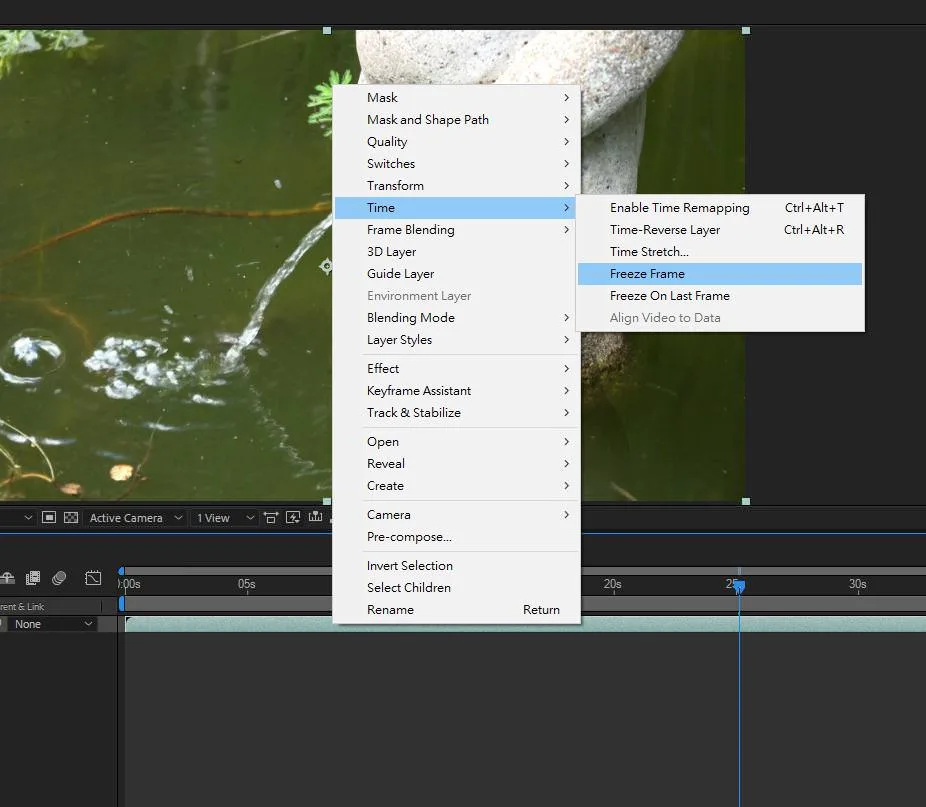Image resolution: width=926 pixels, height=807 pixels.
Task: Enable Motion Blur for the composition
Action: pos(58,578)
